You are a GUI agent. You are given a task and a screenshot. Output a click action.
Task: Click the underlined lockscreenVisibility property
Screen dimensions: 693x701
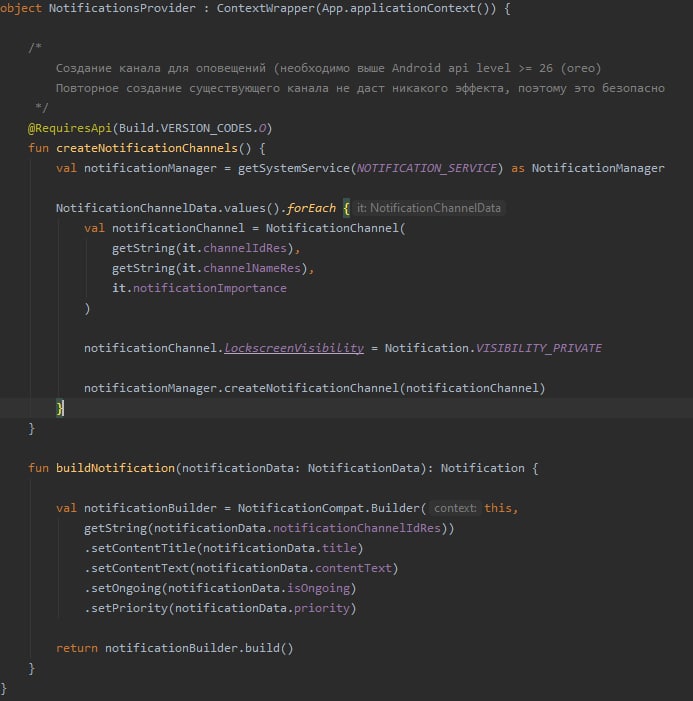pyautogui.click(x=294, y=348)
